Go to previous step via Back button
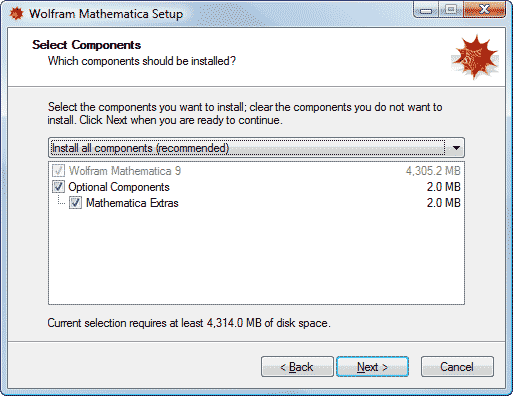The height and width of the screenshot is (396, 513). pos(297,367)
